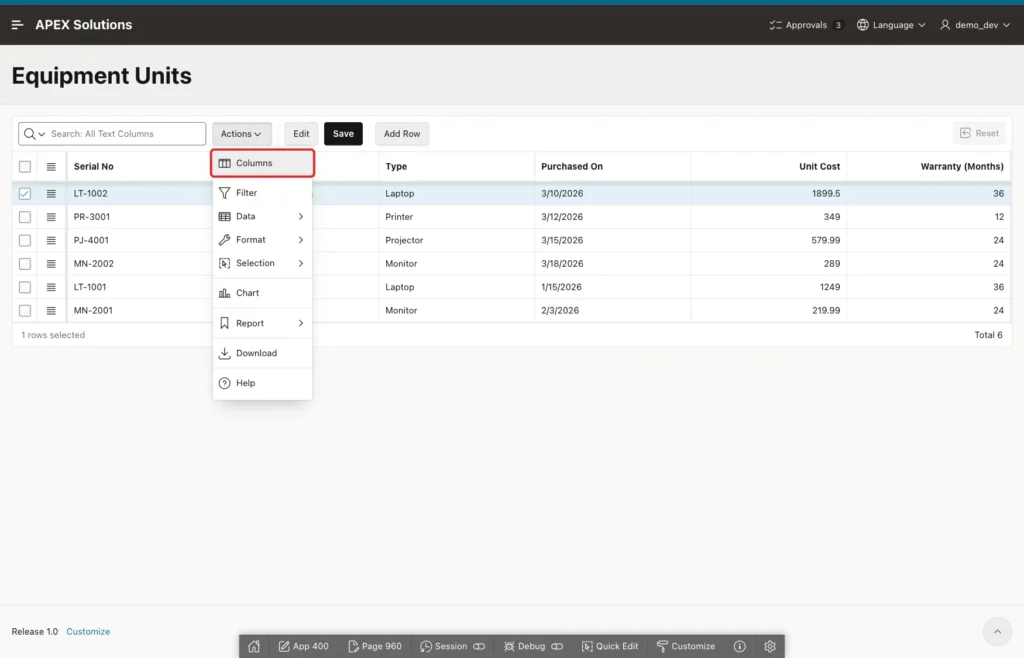Collapse the Actions dropdown button
1024x658 pixels.
click(x=242, y=134)
